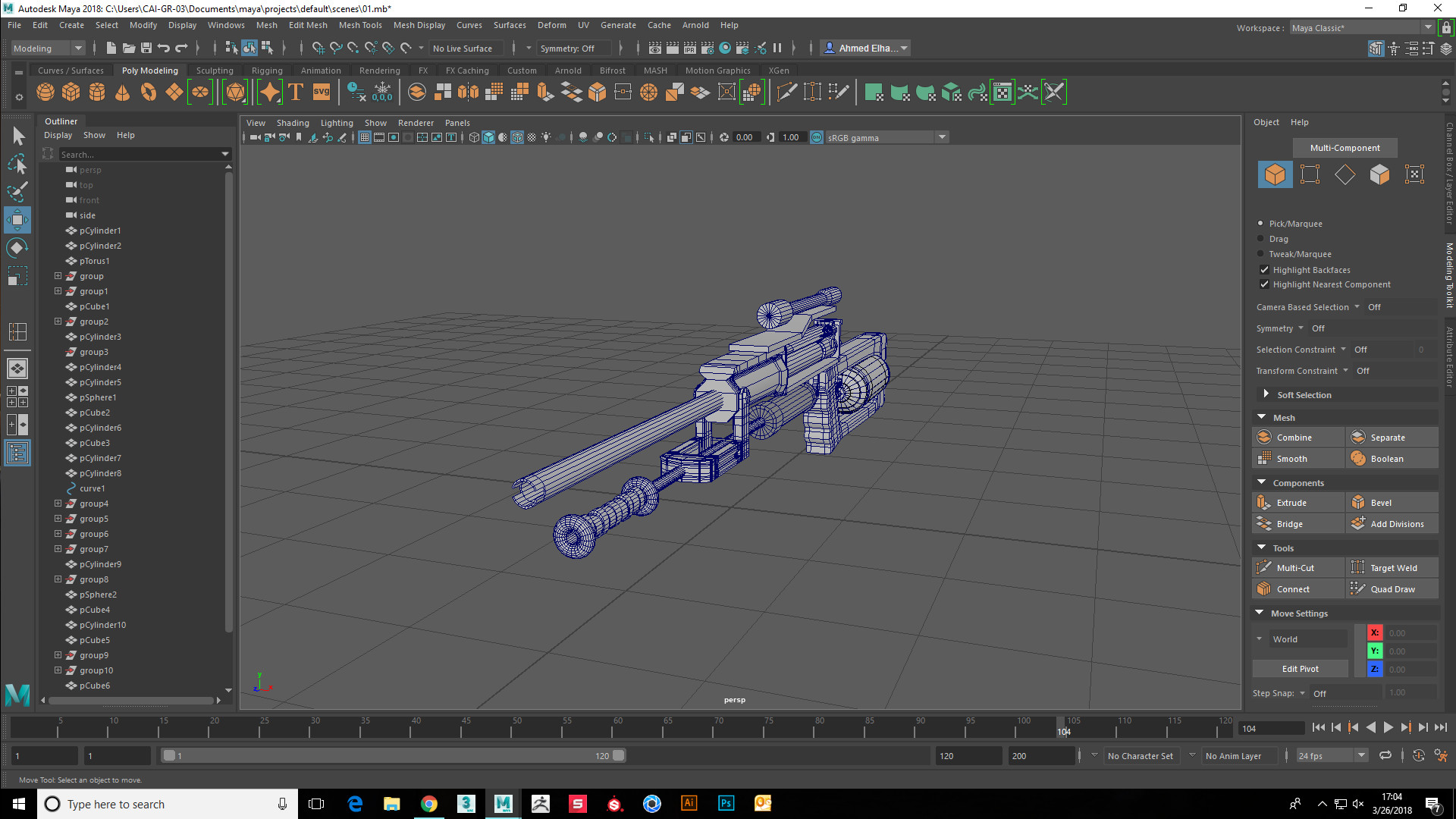This screenshot has height=819, width=1456.
Task: Activate the Paint Selection tool
Action: pyautogui.click(x=17, y=191)
